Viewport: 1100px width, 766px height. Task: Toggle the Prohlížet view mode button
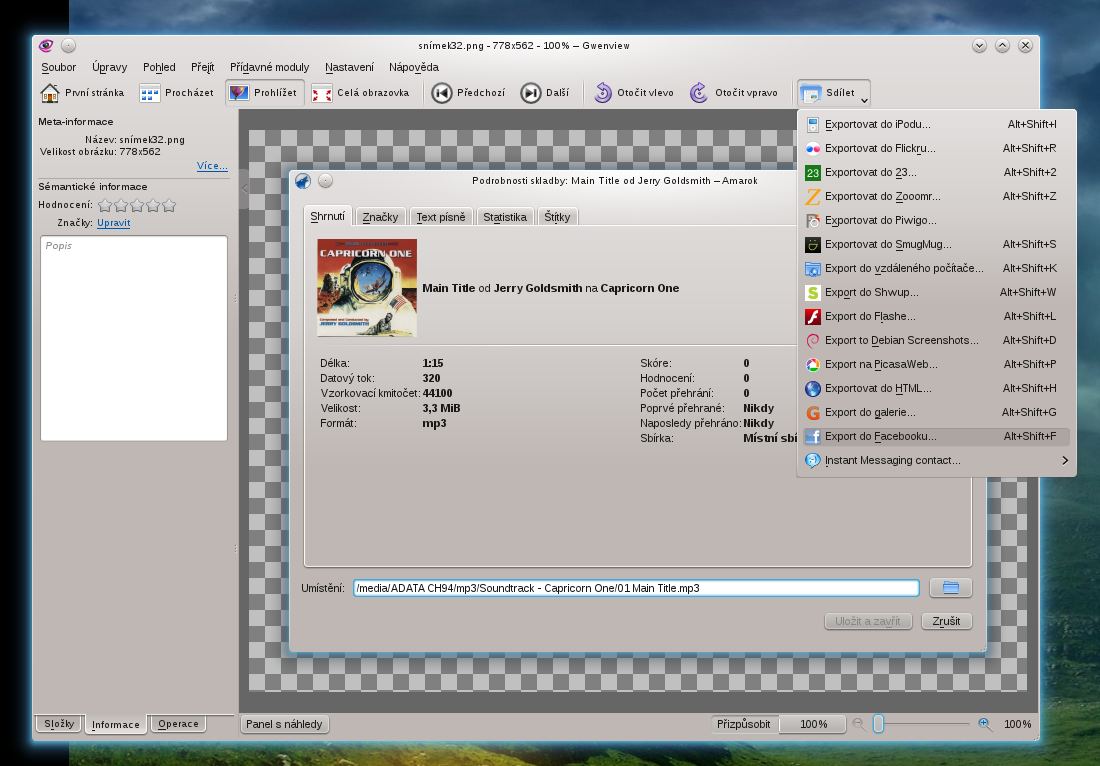(263, 93)
